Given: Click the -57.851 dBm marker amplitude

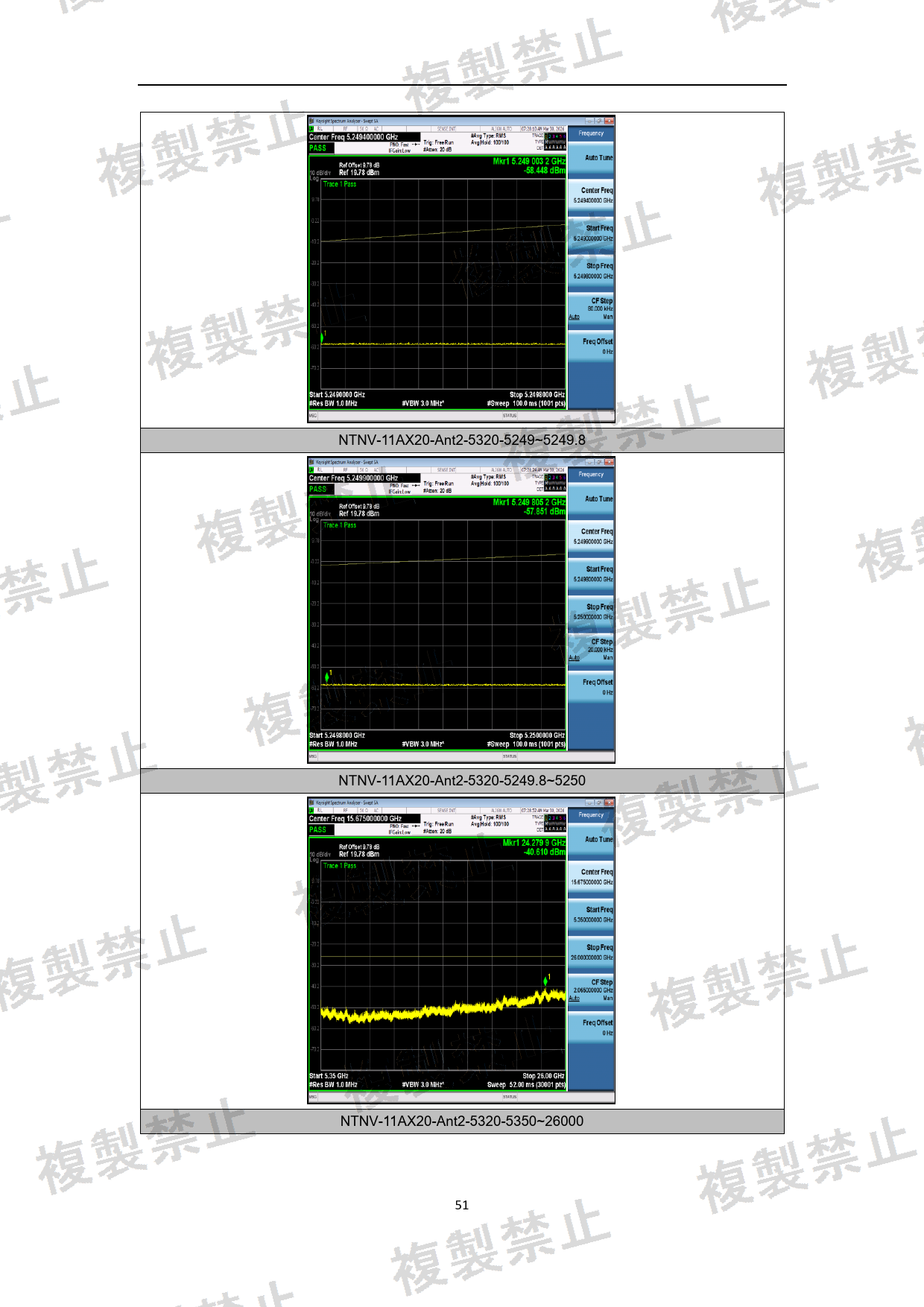Looking at the screenshot, I should coord(545,512).
